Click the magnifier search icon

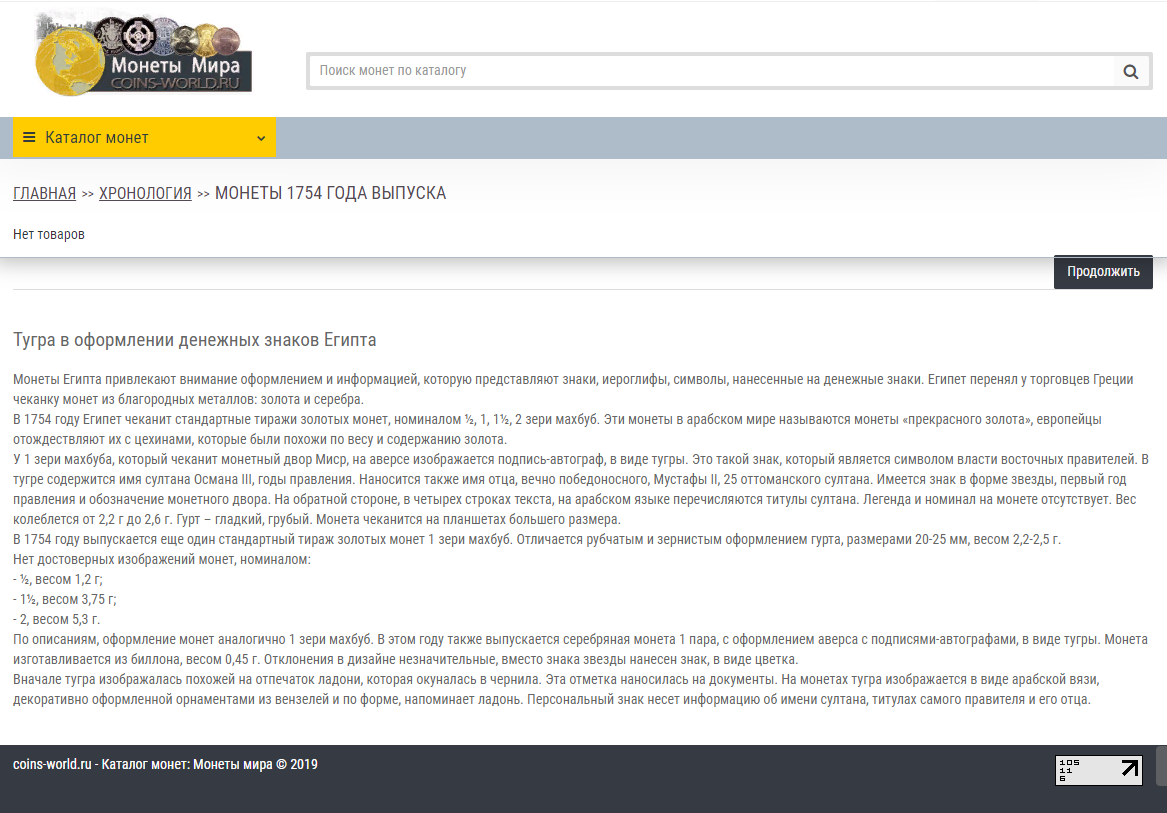(x=1131, y=71)
